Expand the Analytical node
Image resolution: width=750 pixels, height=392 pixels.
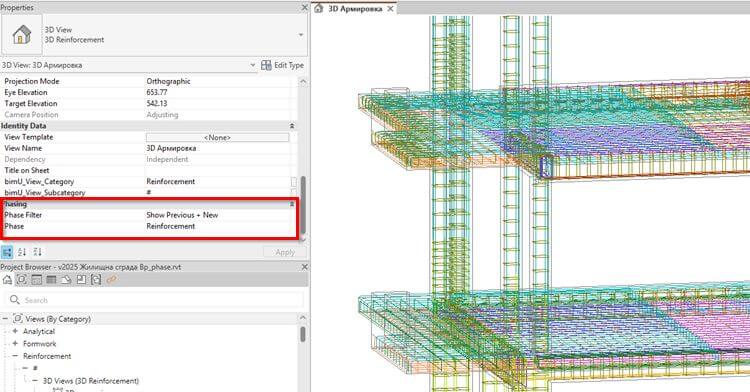coord(15,331)
